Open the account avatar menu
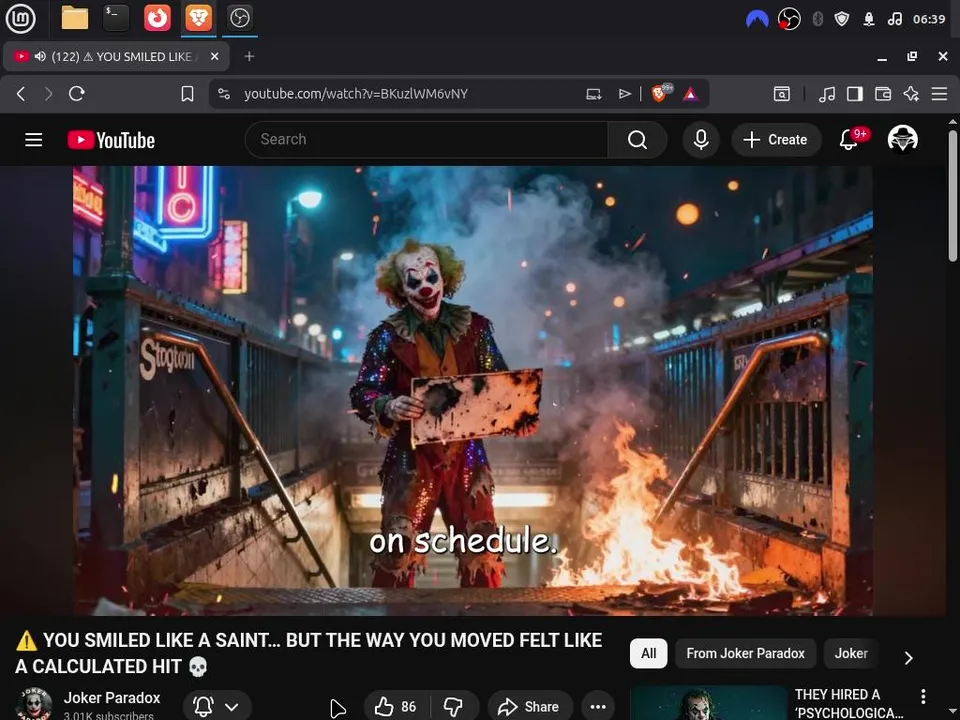This screenshot has width=960, height=720. click(902, 139)
